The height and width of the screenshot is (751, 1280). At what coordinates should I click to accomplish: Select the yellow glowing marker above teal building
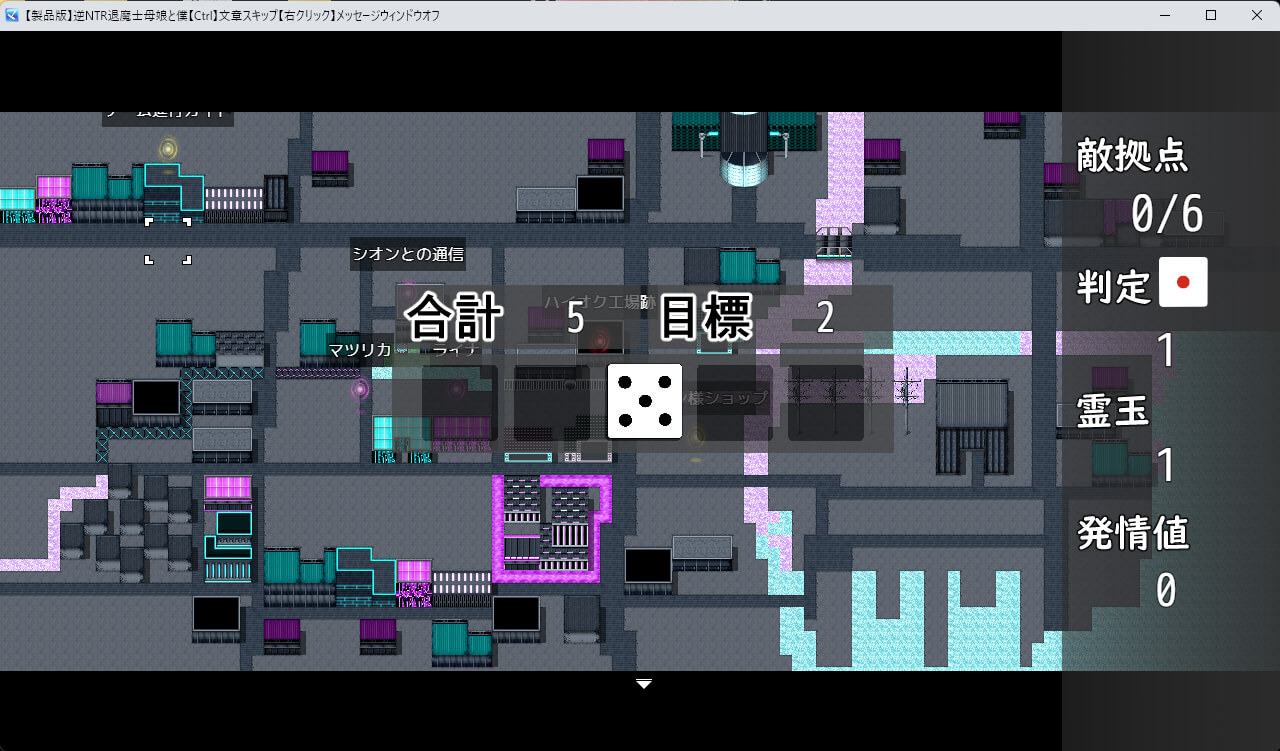(x=168, y=149)
